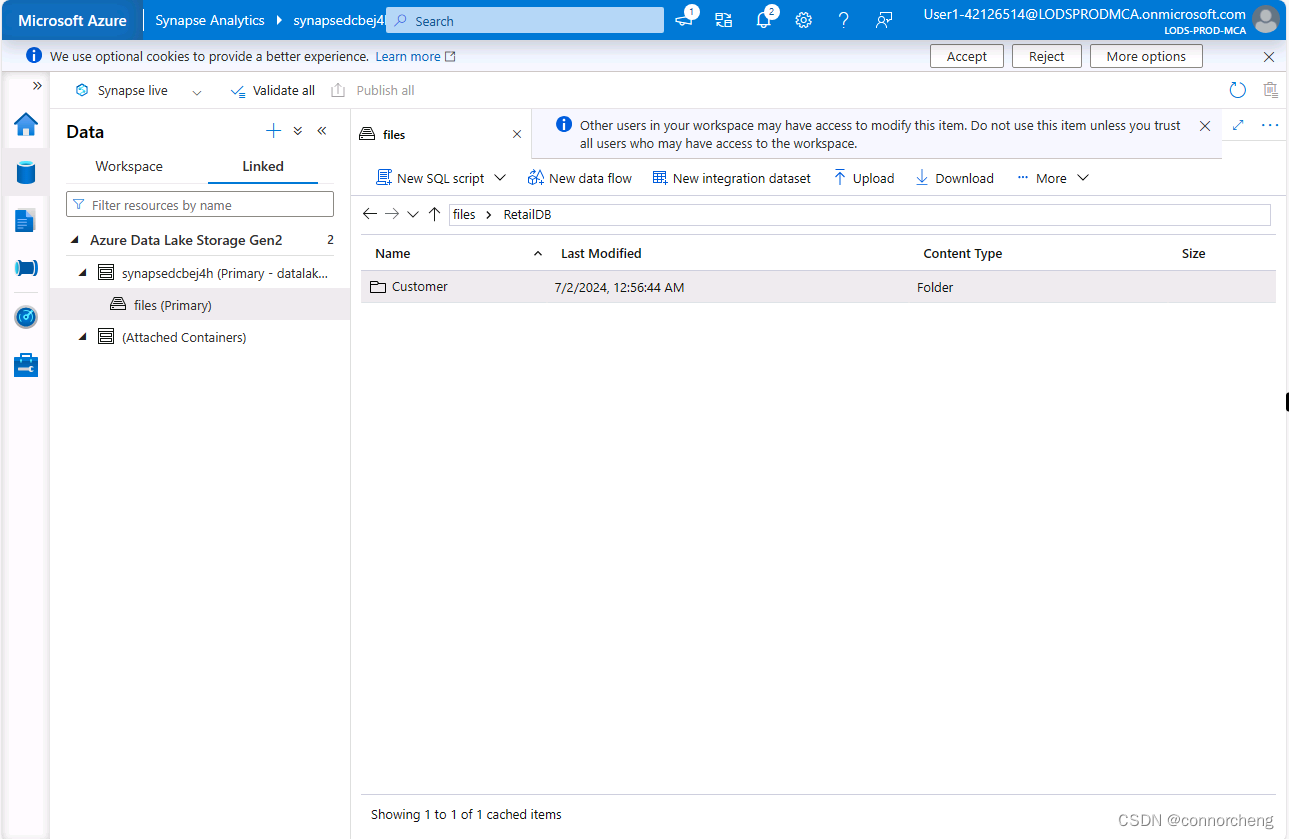Collapse the Attached Containers node

click(x=83, y=337)
